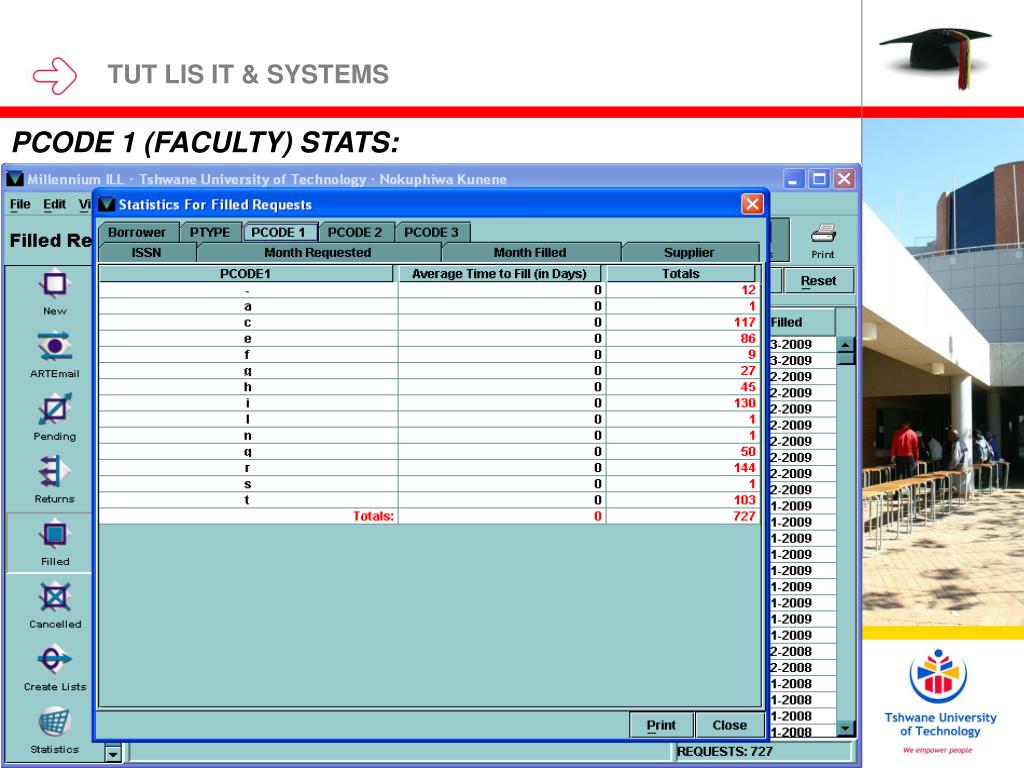Screen dimensions: 1024x768
Task: Select the PCODE 1 tab
Action: click(279, 232)
